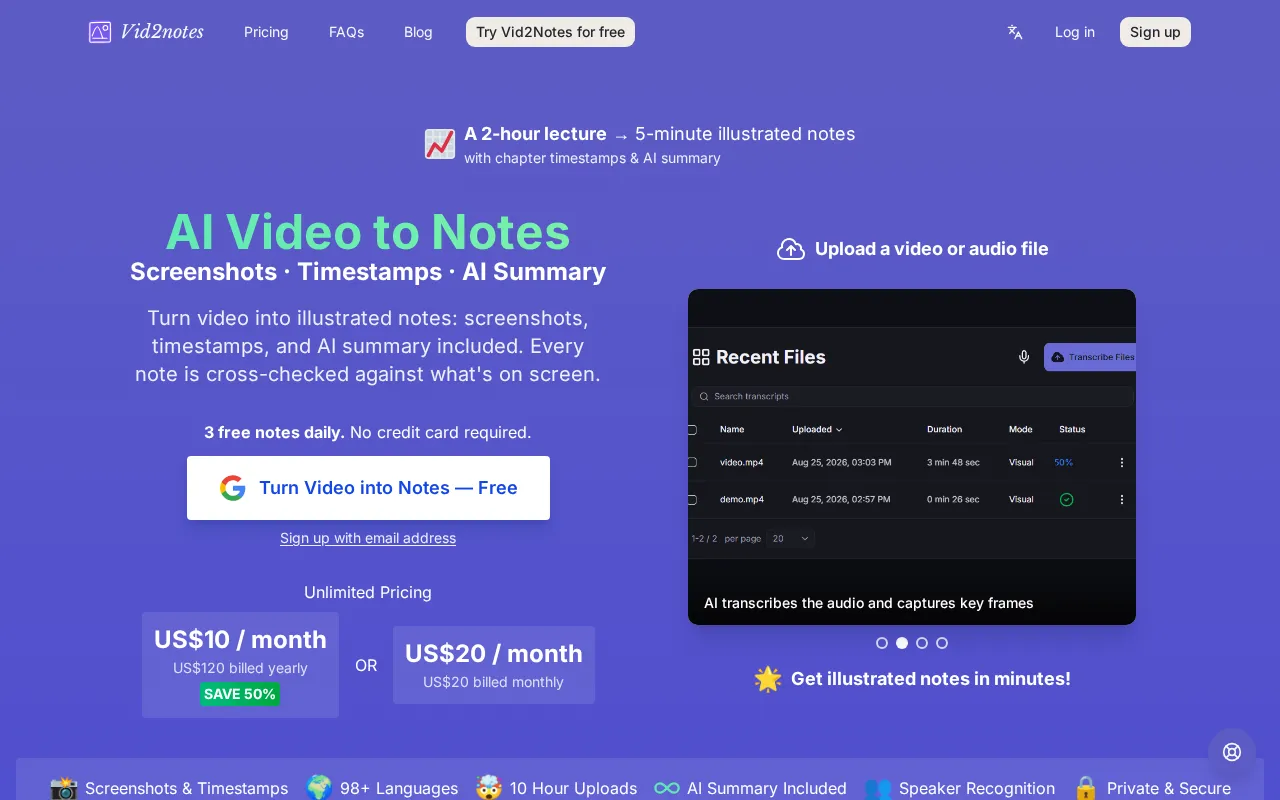Viewport: 1280px width, 800px height.
Task: Click the Duration column header
Action: [x=944, y=430]
